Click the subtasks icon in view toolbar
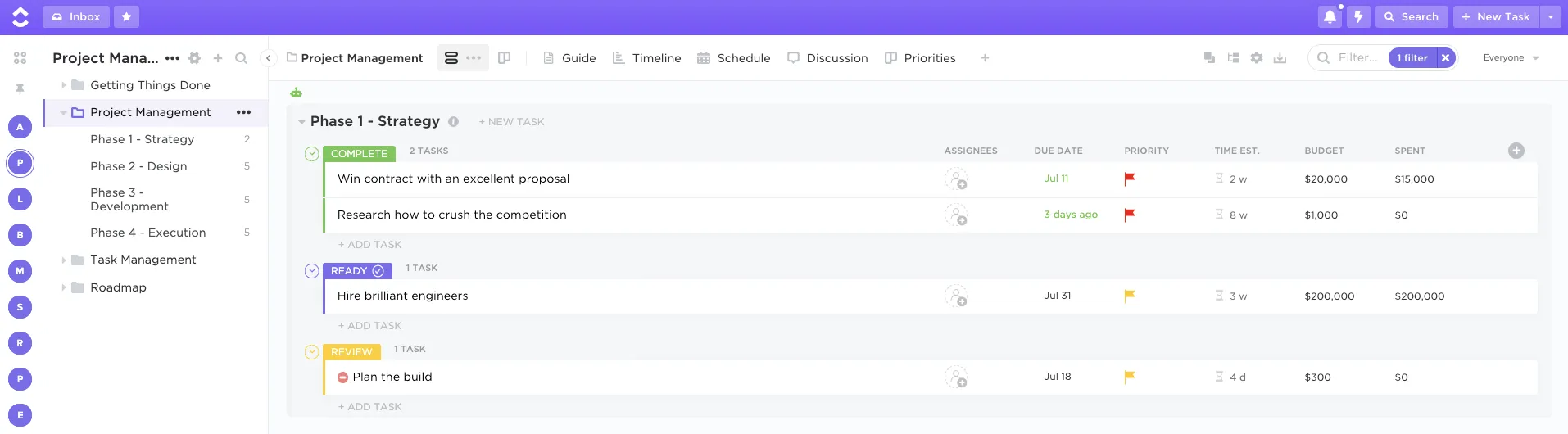The image size is (1568, 434). pyautogui.click(x=1233, y=58)
